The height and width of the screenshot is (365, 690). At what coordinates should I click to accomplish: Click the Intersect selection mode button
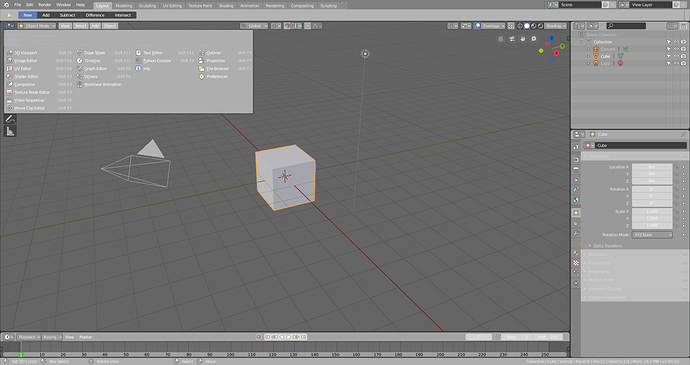click(x=123, y=15)
